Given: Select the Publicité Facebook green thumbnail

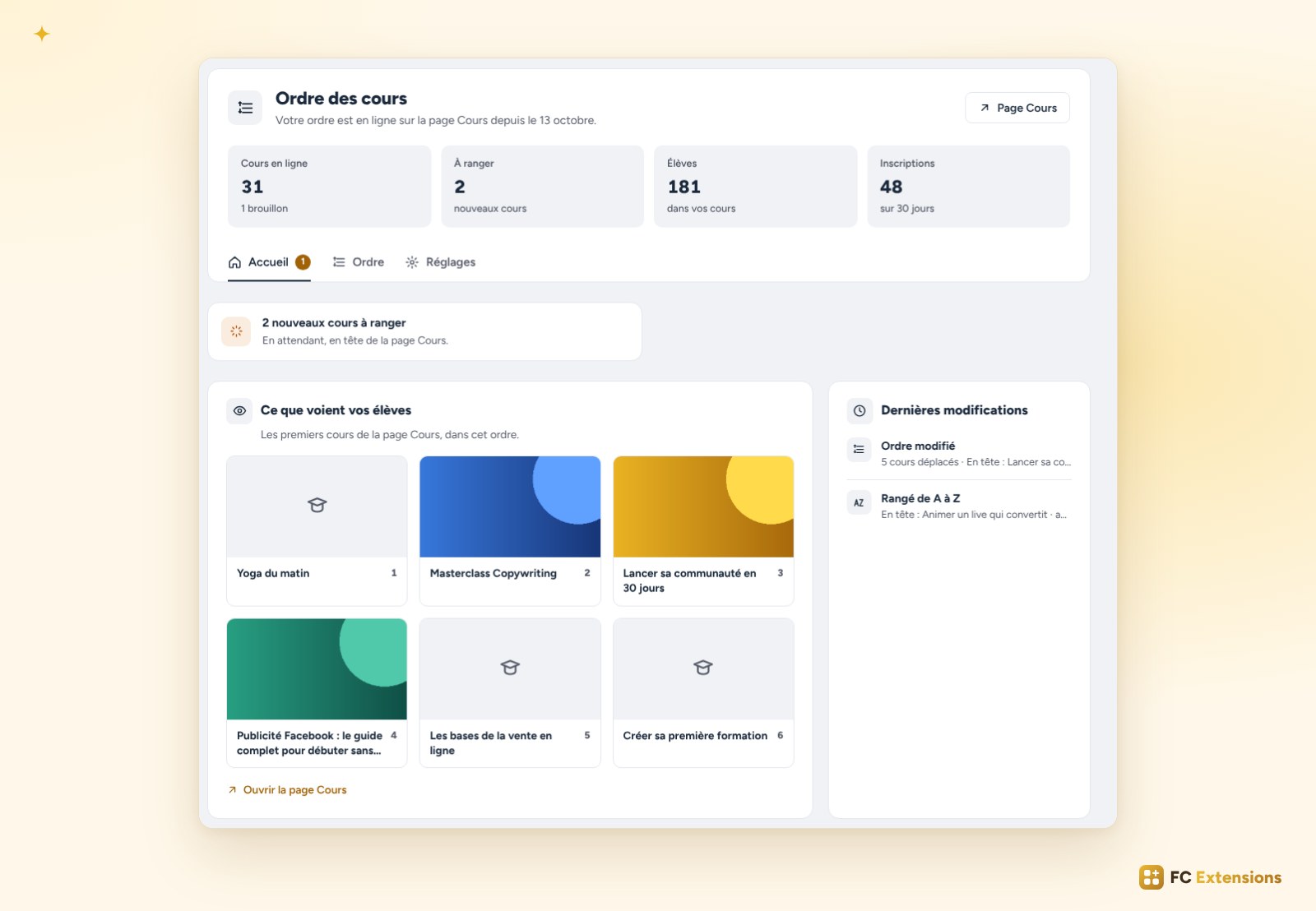Looking at the screenshot, I should coord(317,669).
